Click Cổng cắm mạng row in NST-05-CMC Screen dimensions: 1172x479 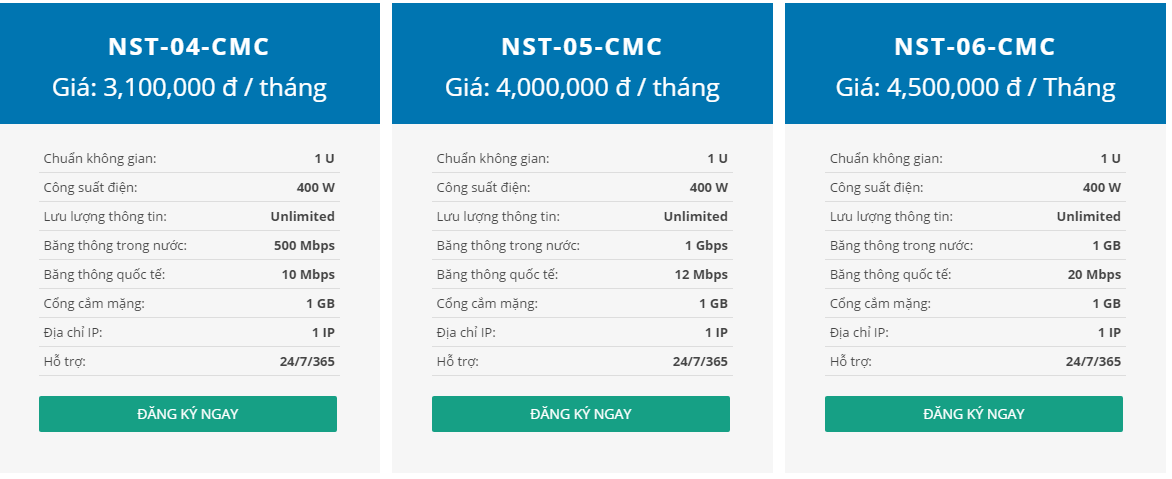[x=582, y=303]
